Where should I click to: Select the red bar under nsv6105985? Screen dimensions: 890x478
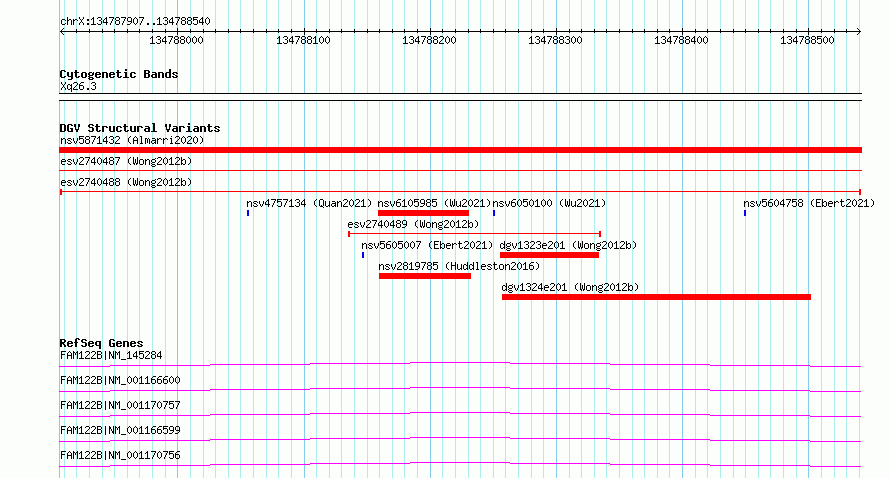click(x=423, y=213)
